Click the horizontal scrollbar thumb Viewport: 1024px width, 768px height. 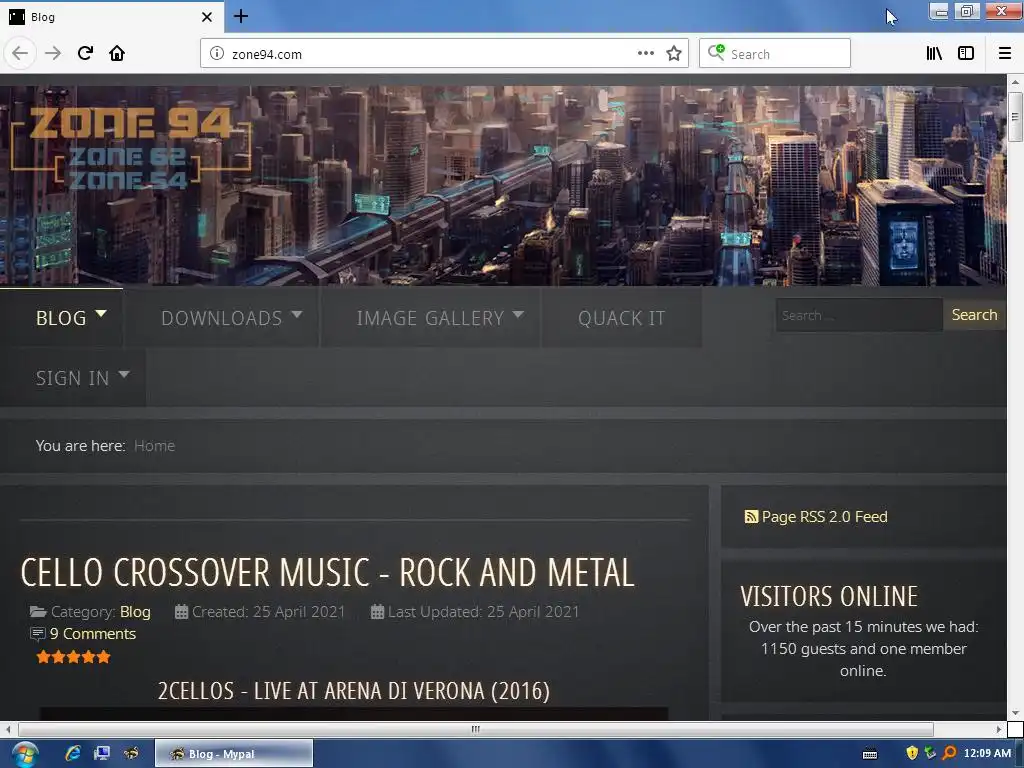pos(475,729)
